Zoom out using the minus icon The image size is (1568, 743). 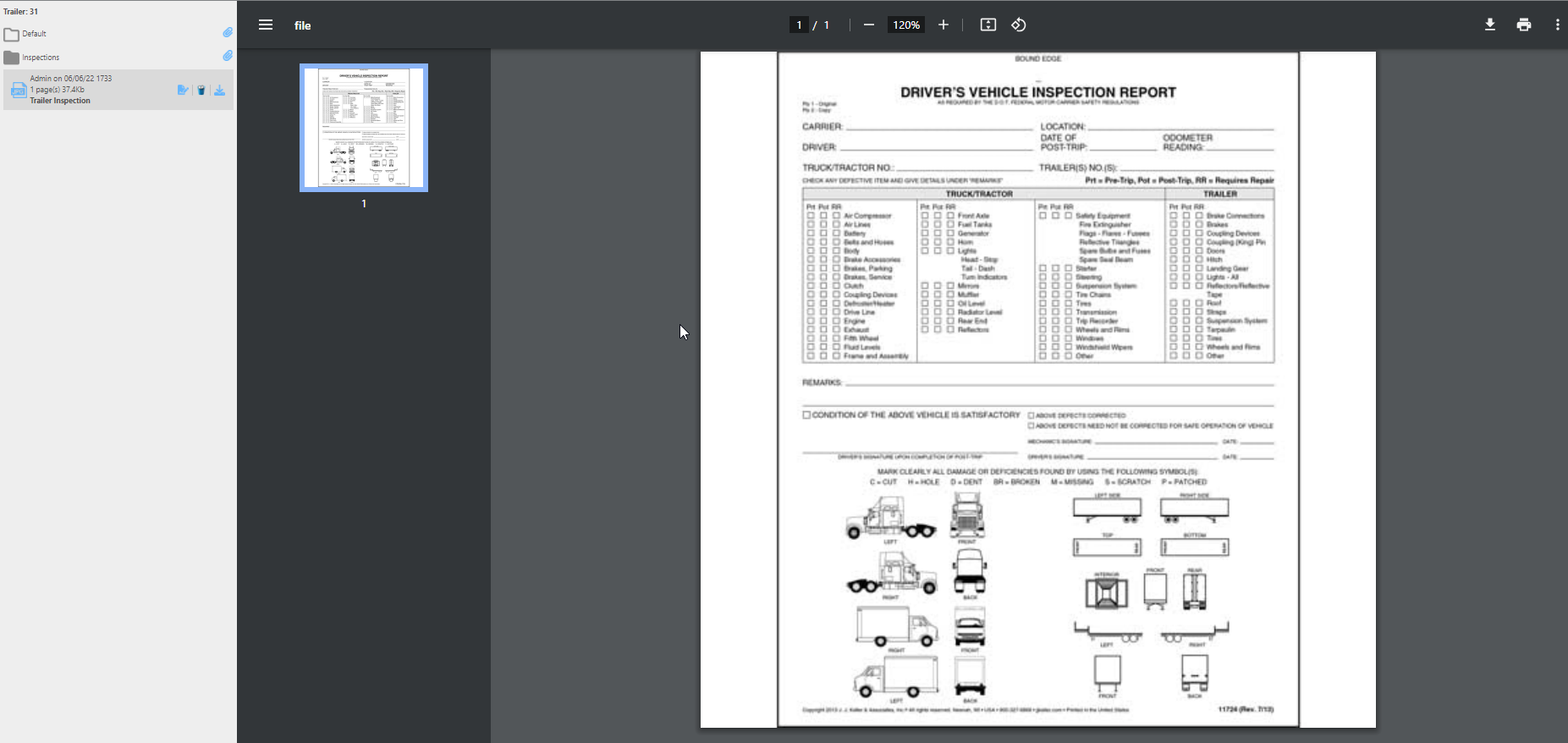point(868,25)
